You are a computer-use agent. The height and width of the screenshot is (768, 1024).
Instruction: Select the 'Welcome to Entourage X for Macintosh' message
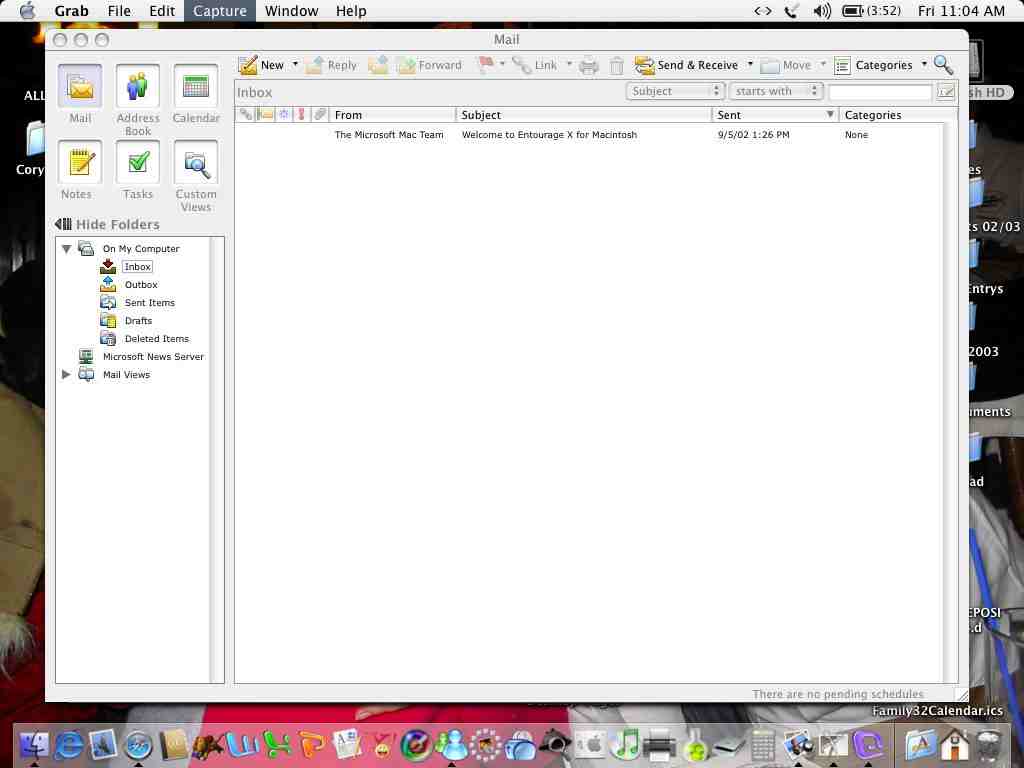(549, 135)
